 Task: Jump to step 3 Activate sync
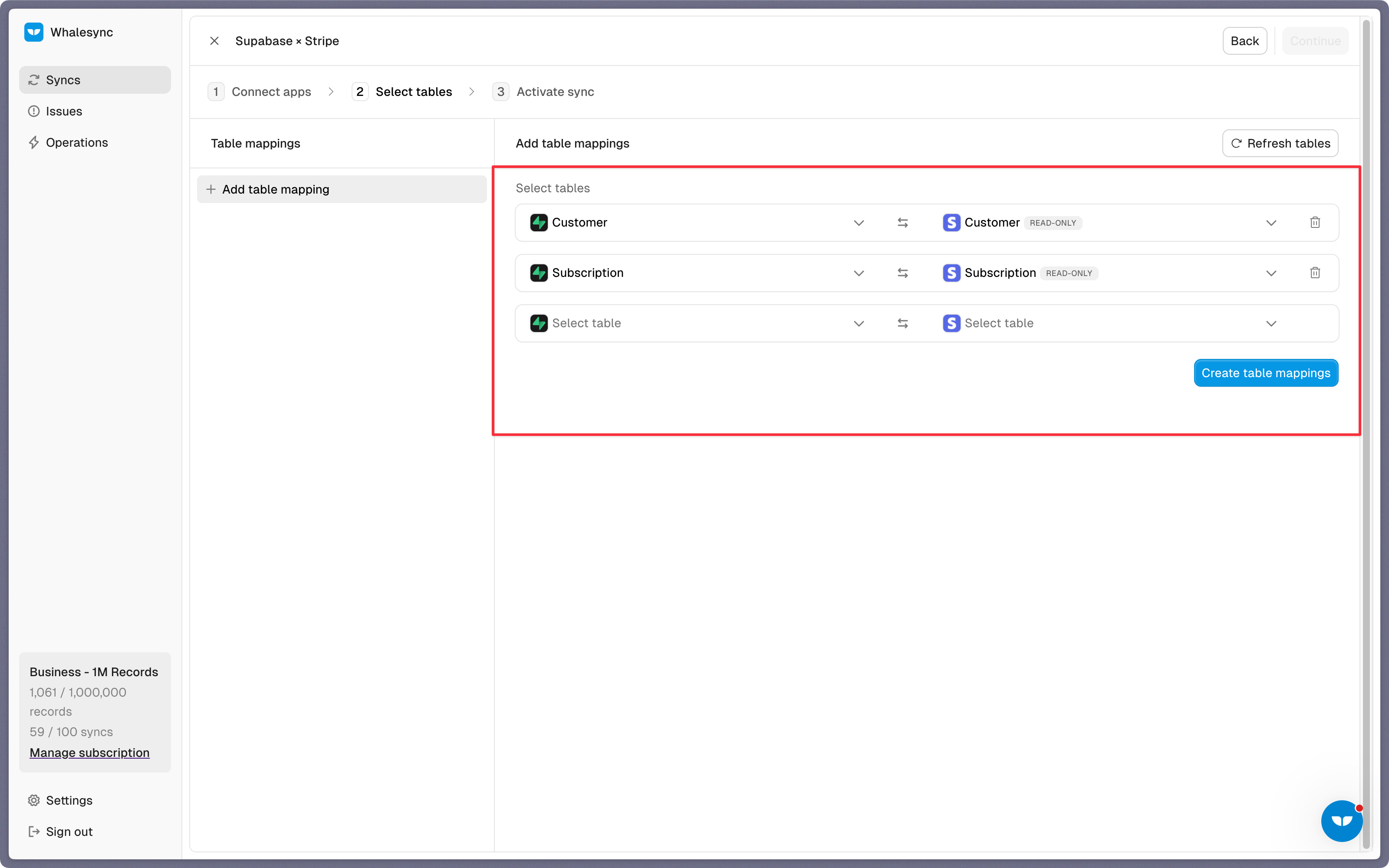click(x=543, y=92)
